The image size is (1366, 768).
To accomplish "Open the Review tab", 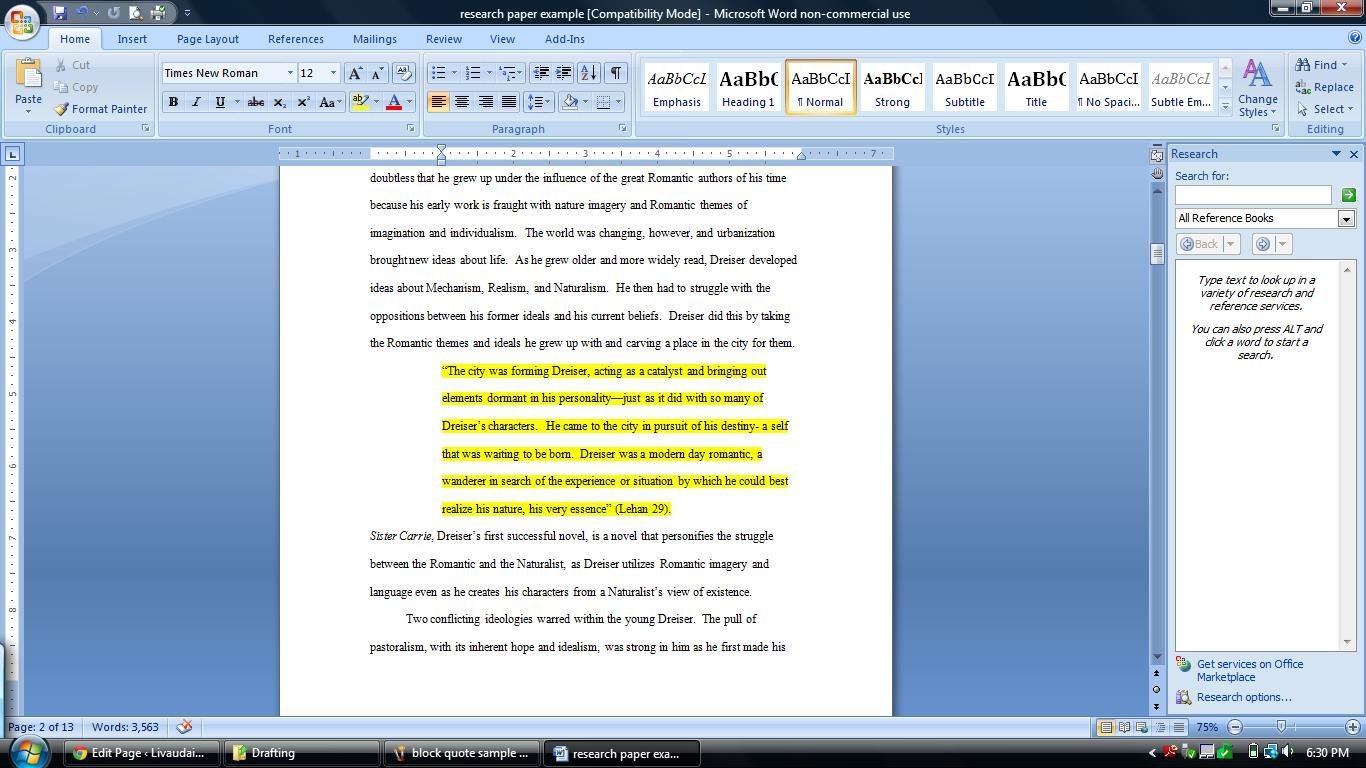I will (444, 39).
